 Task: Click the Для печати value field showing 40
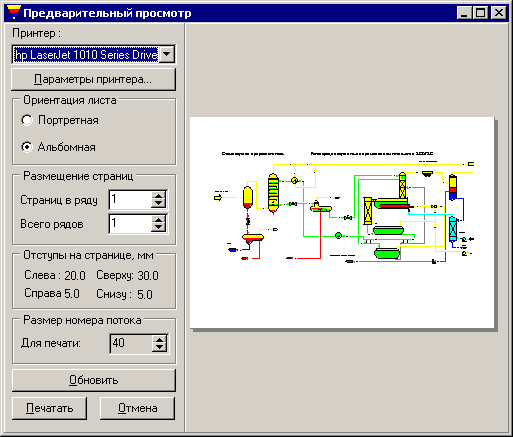[x=131, y=343]
